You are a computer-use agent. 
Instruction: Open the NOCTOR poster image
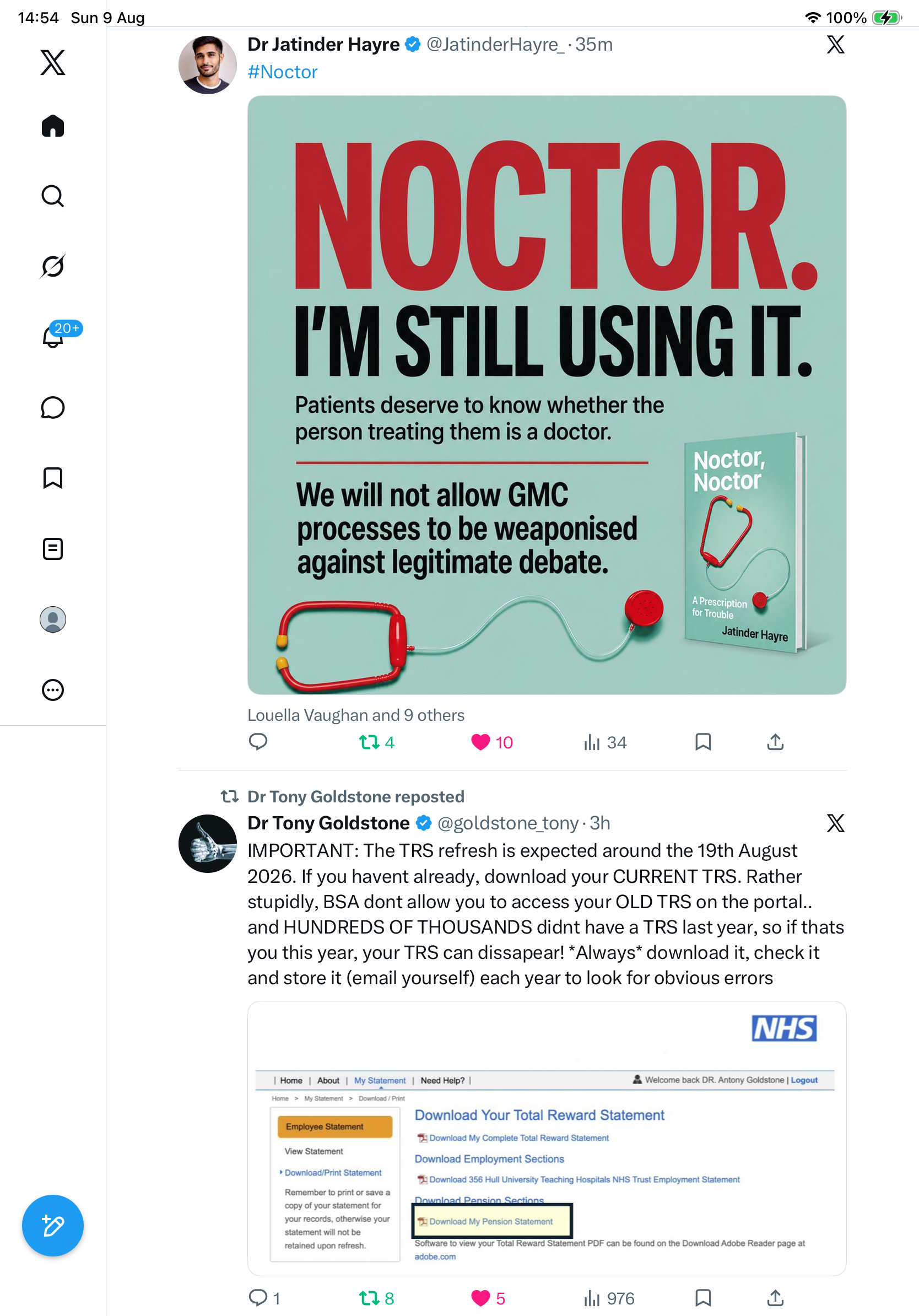(547, 395)
